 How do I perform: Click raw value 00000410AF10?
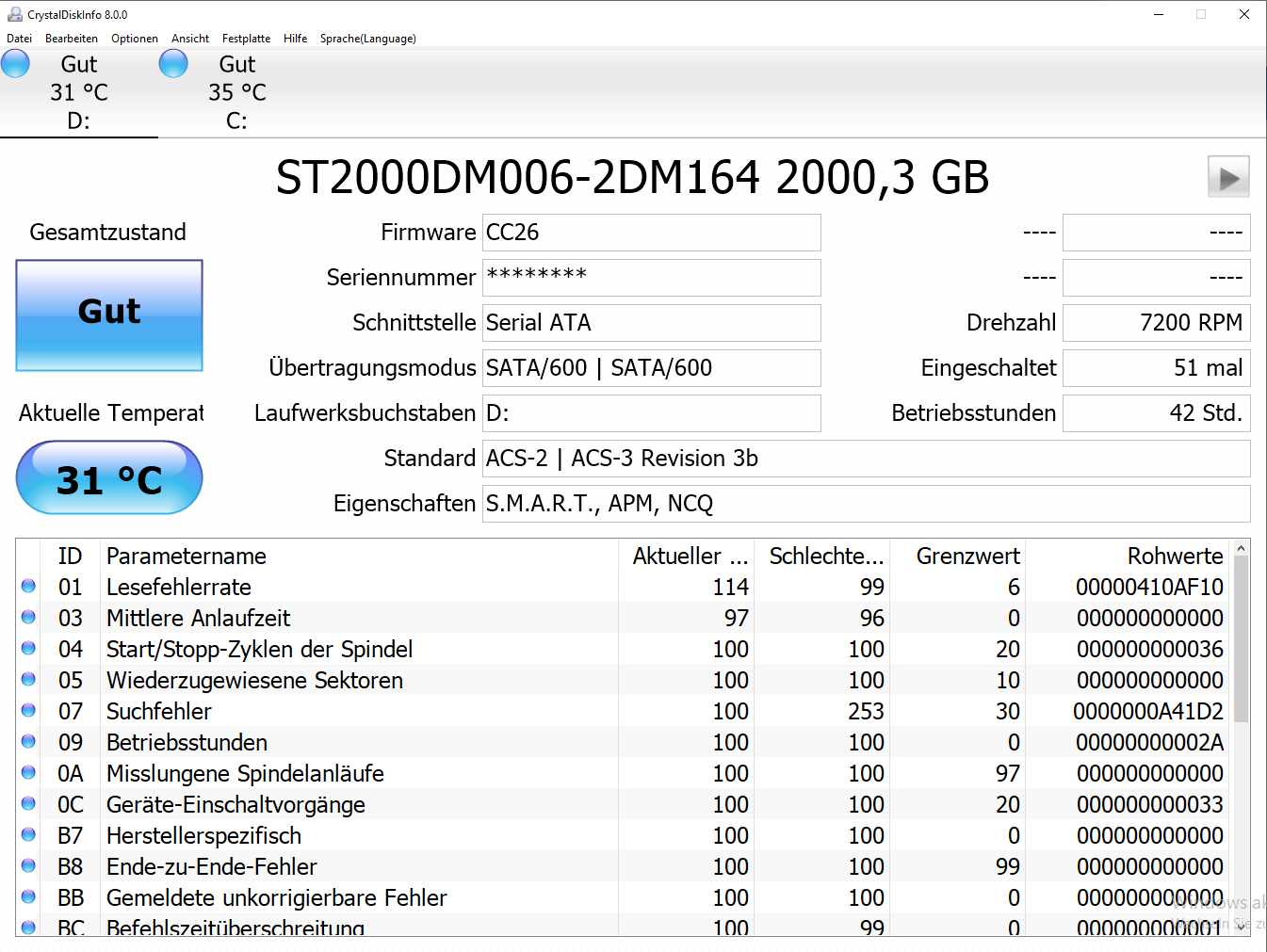(x=1149, y=587)
